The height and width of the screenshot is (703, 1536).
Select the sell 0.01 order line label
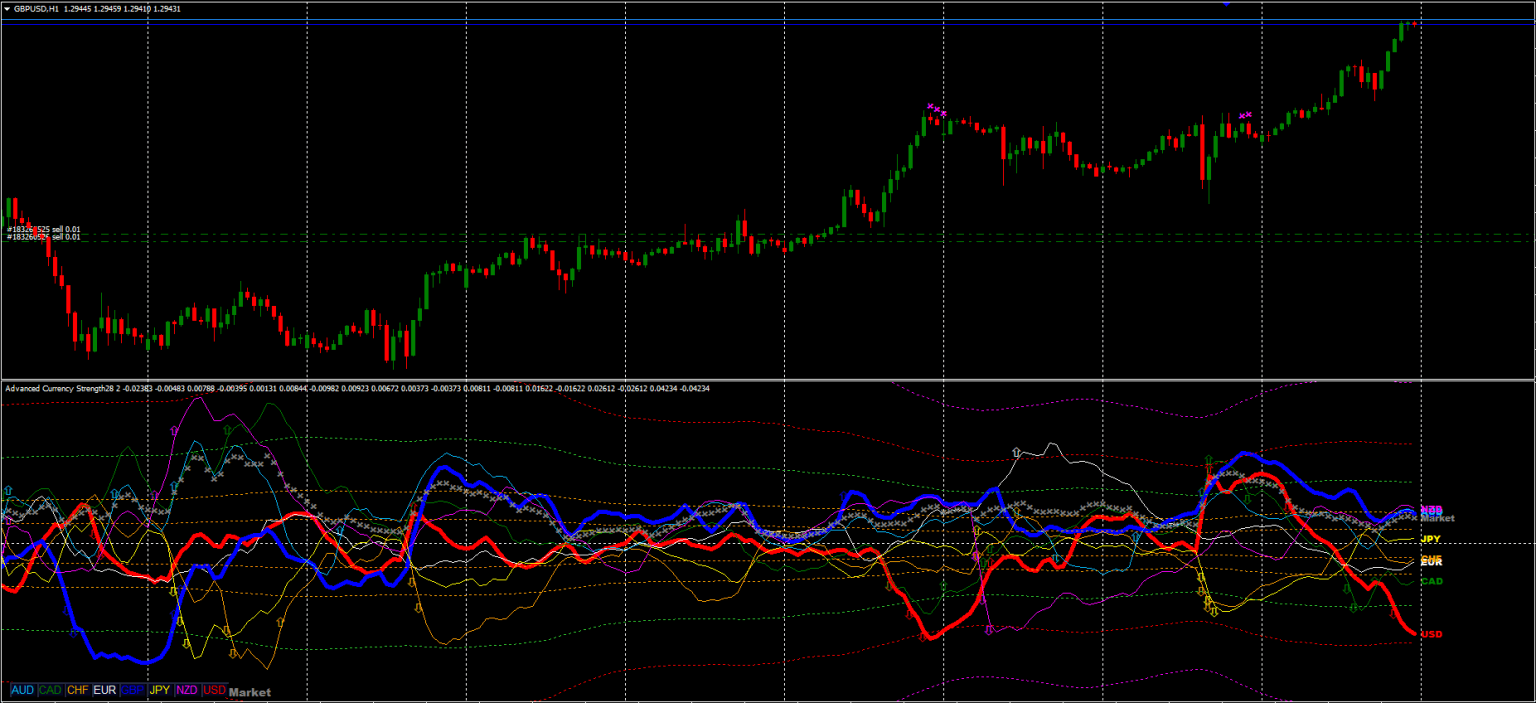[45, 228]
